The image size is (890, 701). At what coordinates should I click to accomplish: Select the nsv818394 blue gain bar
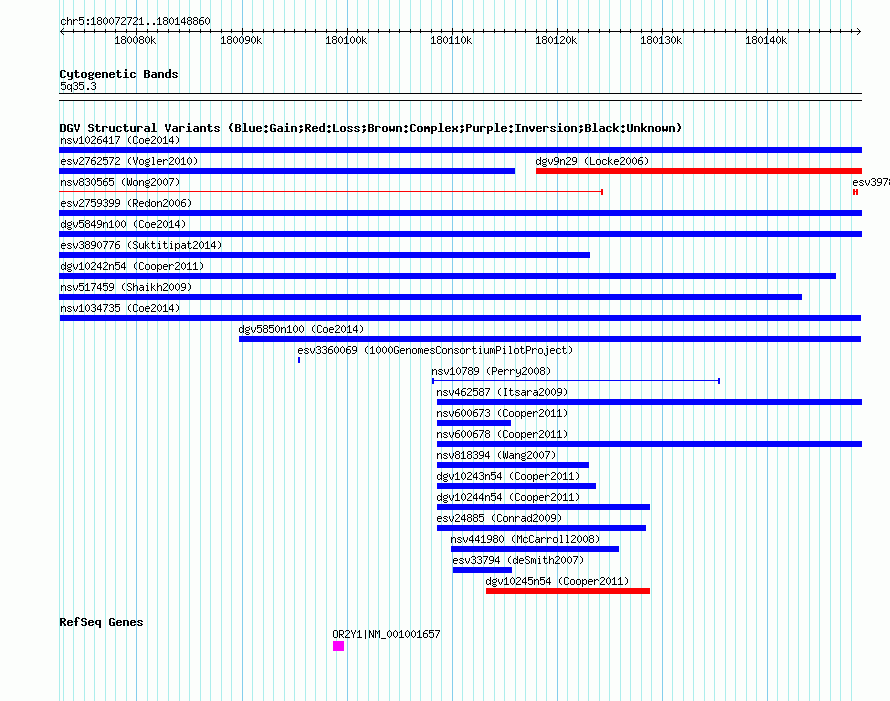point(513,465)
